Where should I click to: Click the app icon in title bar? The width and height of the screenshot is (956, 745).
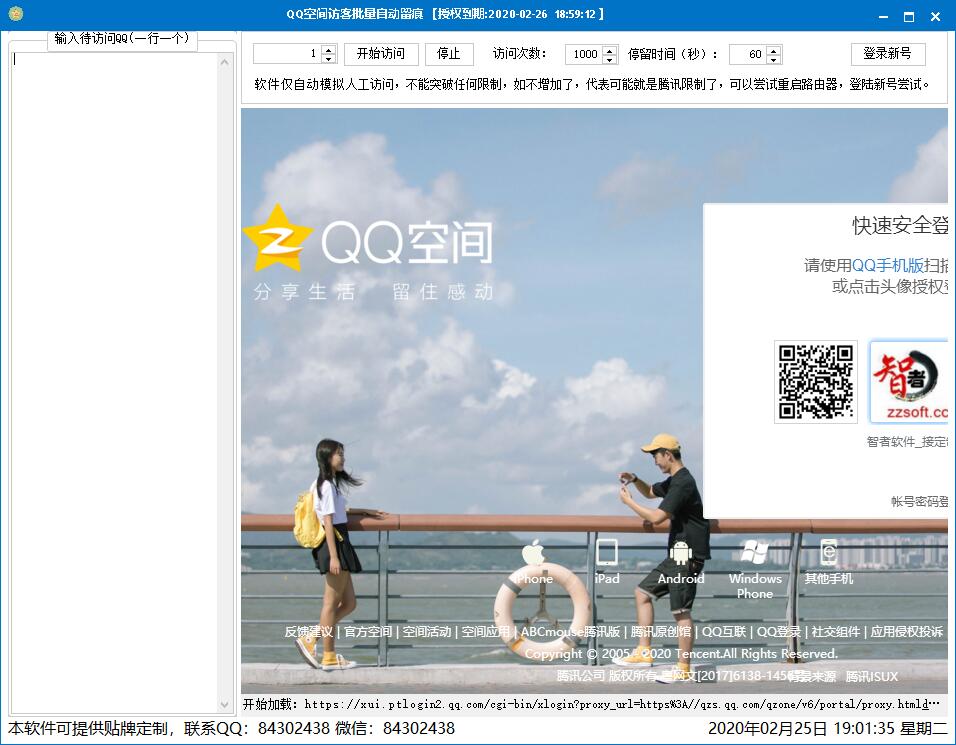15,14
